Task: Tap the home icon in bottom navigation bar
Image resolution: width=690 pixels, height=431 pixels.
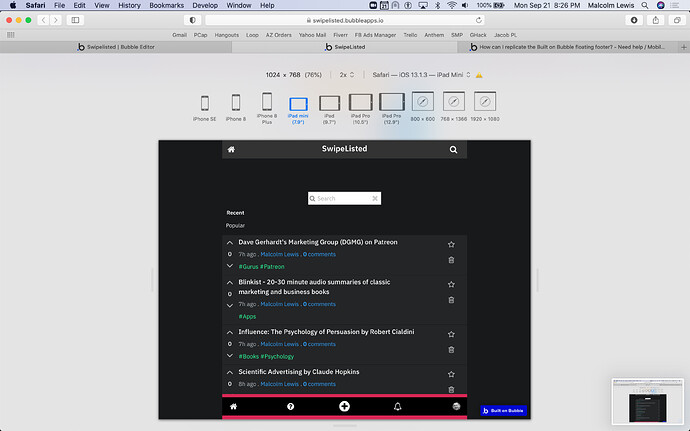Action: [x=234, y=406]
